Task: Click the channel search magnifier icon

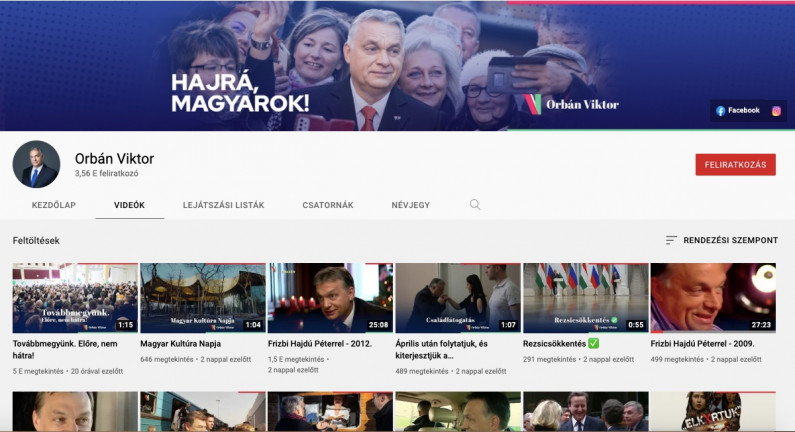Action: (475, 205)
